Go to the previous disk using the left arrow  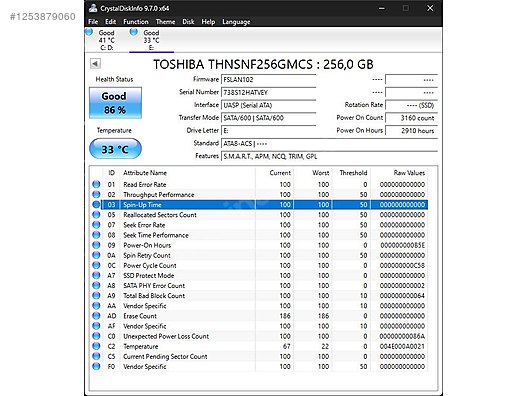[x=95, y=64]
